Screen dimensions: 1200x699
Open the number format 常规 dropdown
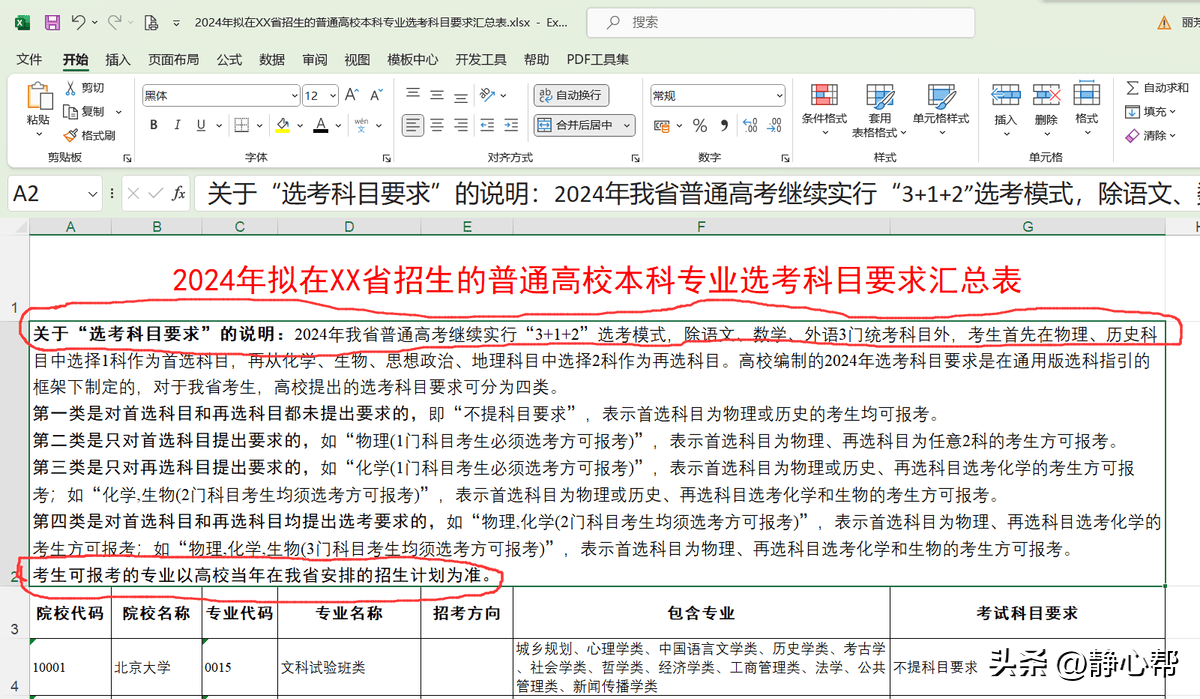pyautogui.click(x=779, y=96)
